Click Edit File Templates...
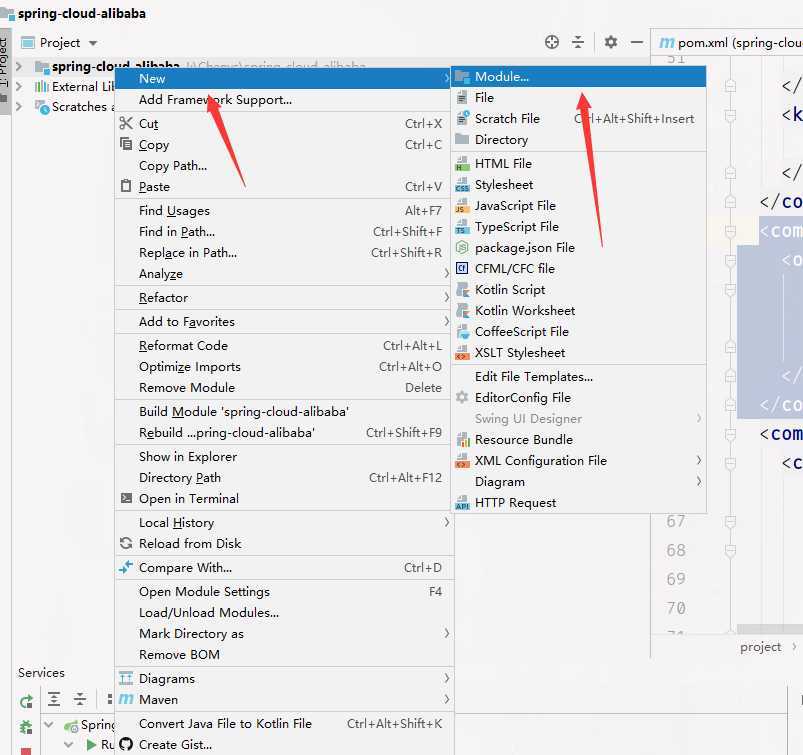This screenshot has width=803, height=755. point(533,376)
